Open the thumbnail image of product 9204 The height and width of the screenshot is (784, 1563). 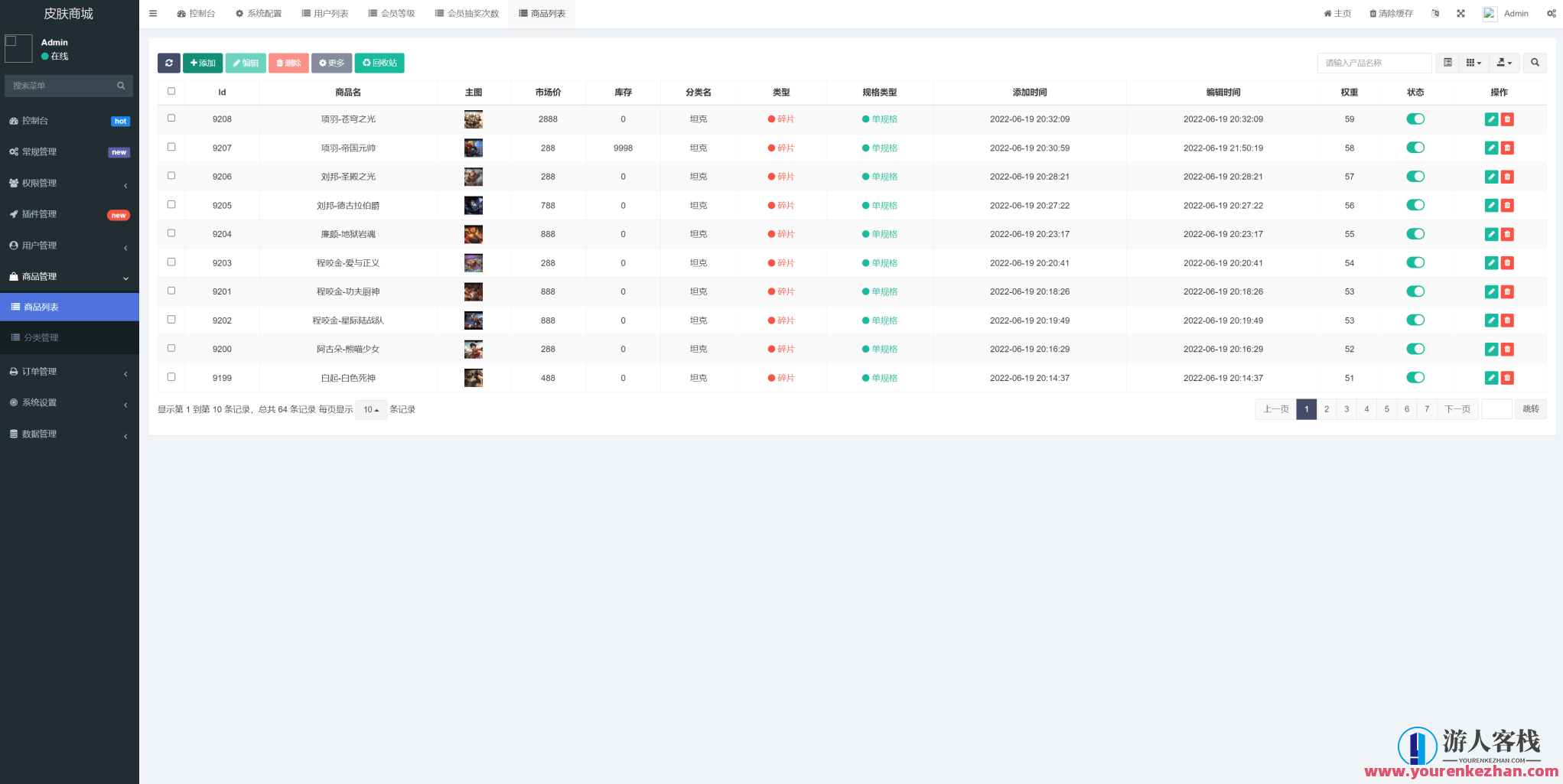[x=474, y=234]
